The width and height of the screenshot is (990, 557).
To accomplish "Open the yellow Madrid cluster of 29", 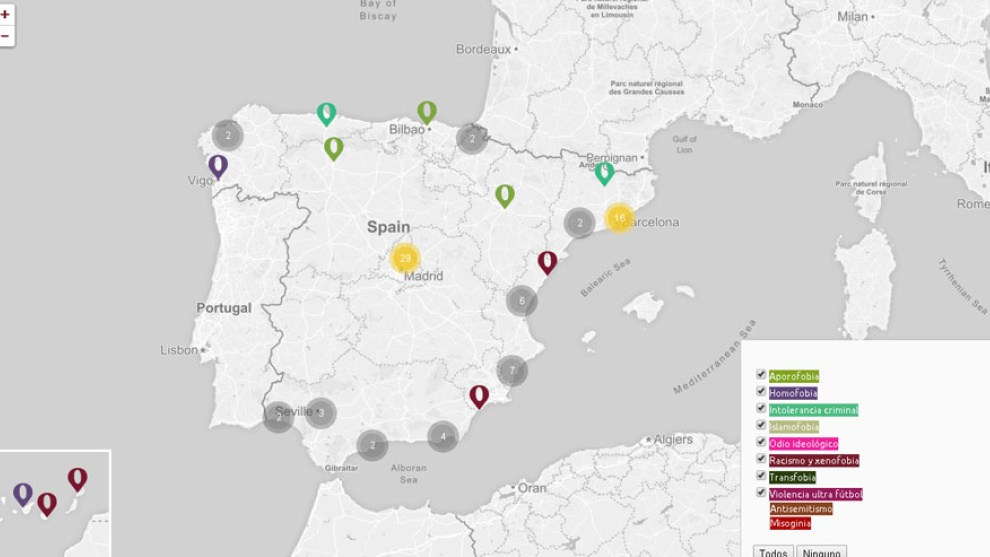I will click(x=404, y=259).
